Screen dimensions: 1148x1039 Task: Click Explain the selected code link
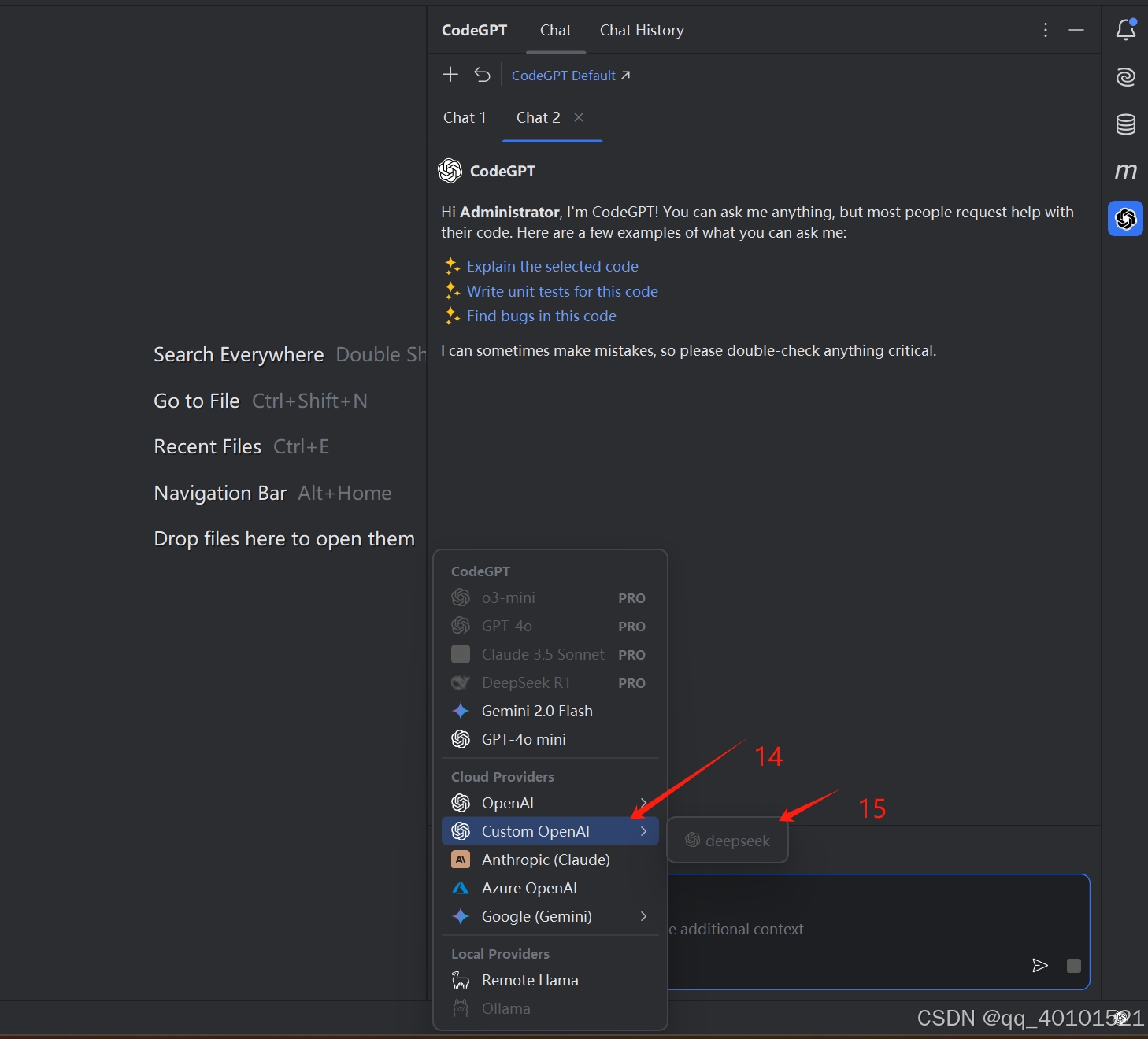[x=553, y=266]
